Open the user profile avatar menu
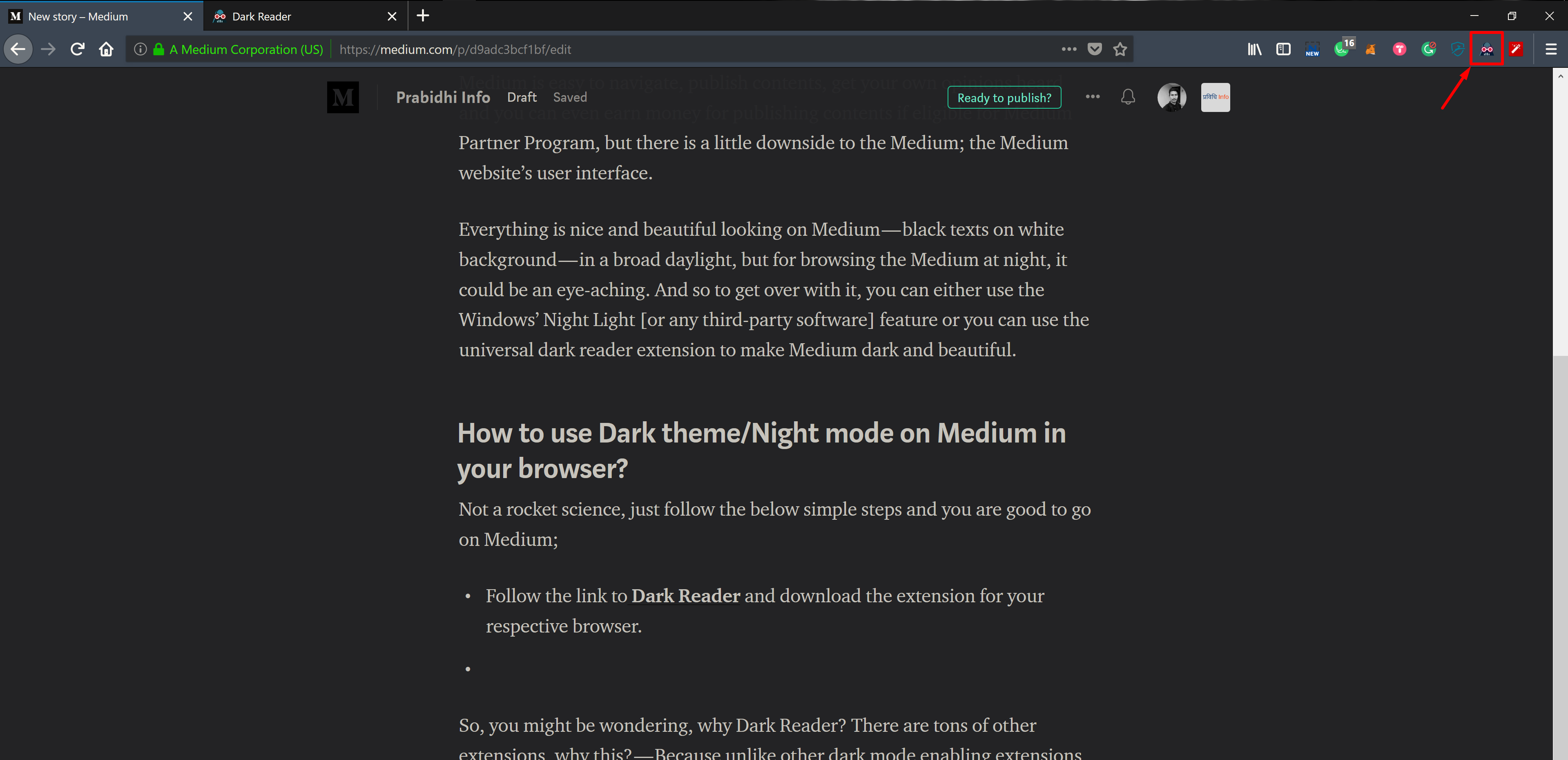Viewport: 1568px width, 760px height. (1172, 97)
